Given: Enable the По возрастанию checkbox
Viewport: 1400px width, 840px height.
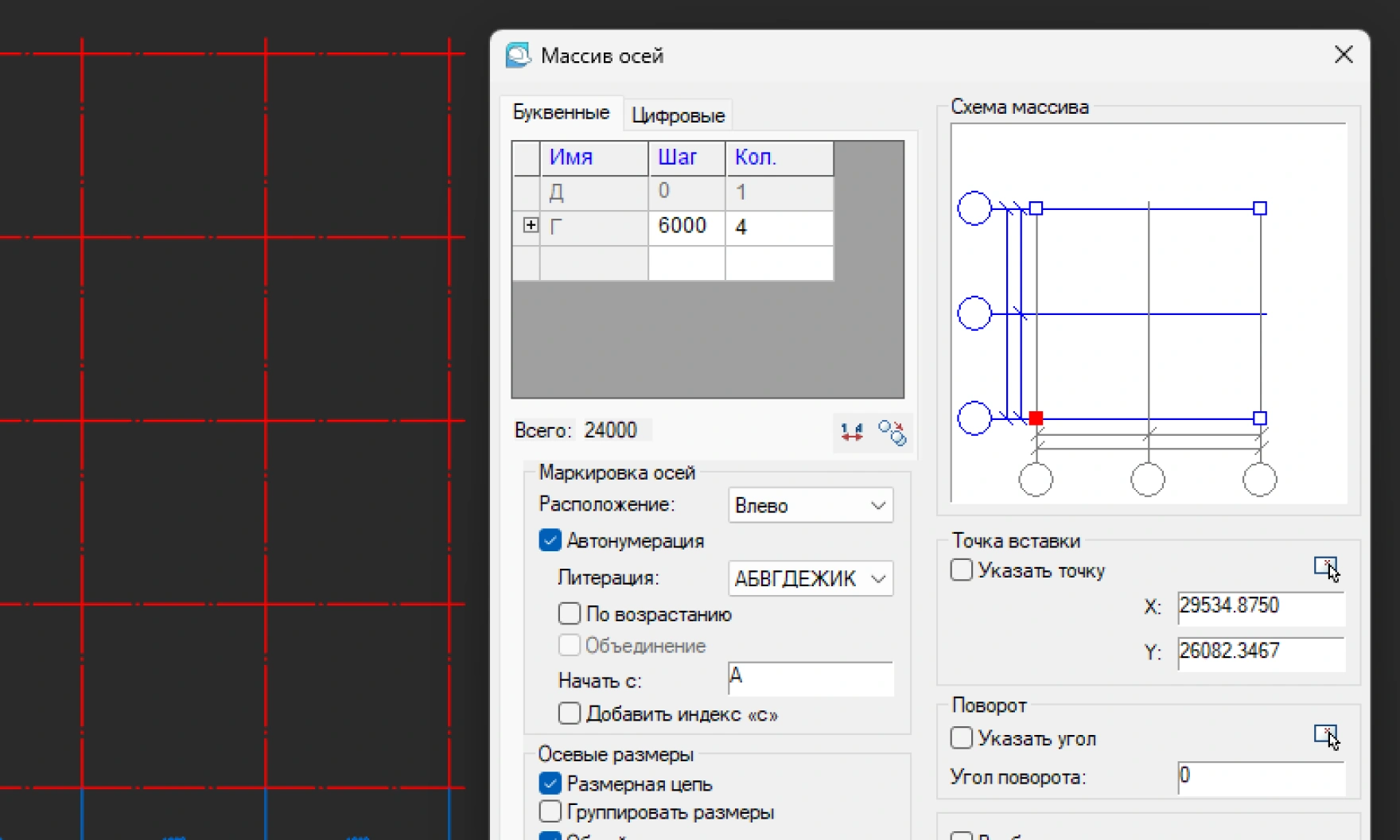Looking at the screenshot, I should click(x=570, y=614).
